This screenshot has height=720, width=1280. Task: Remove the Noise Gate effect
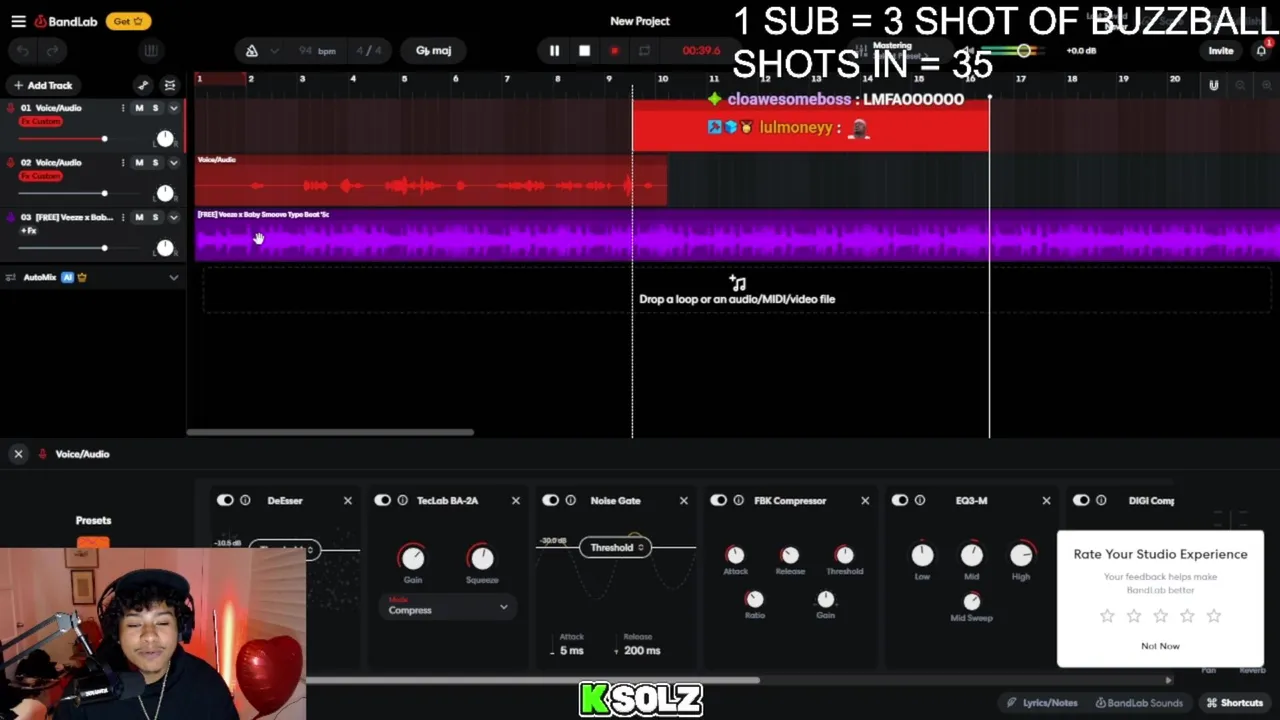tap(684, 501)
